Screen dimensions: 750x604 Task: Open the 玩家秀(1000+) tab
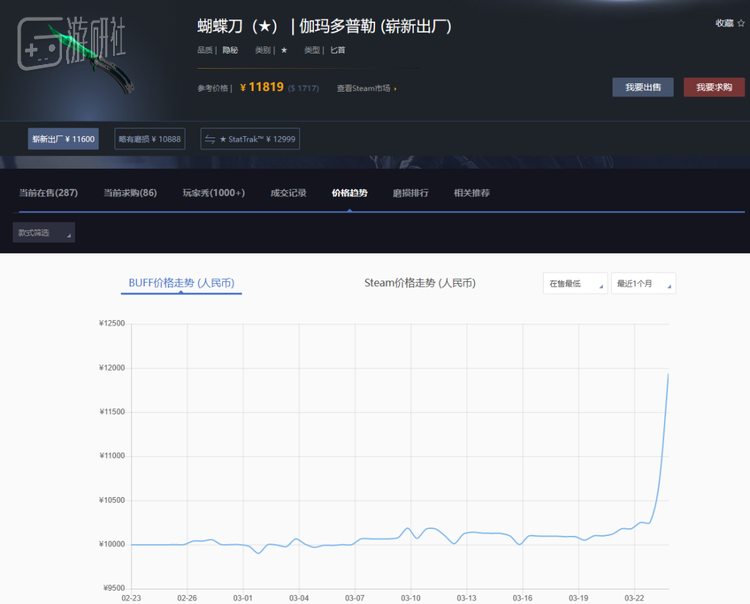pos(213,193)
